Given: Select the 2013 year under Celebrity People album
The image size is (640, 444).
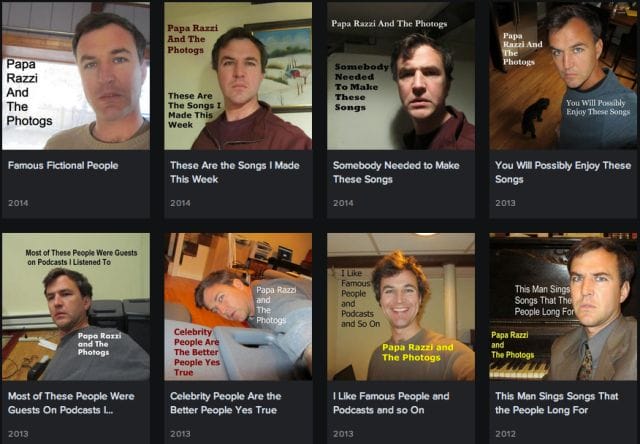Looking at the screenshot, I should point(180,434).
